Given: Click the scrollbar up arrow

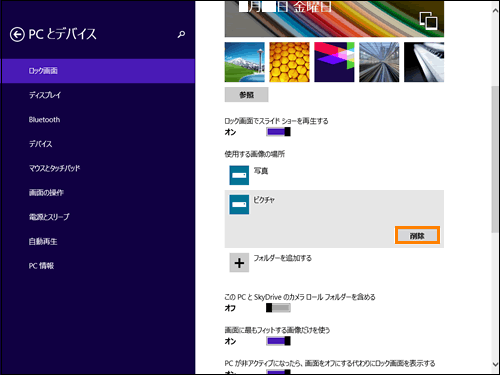Looking at the screenshot, I should tap(495, 10).
